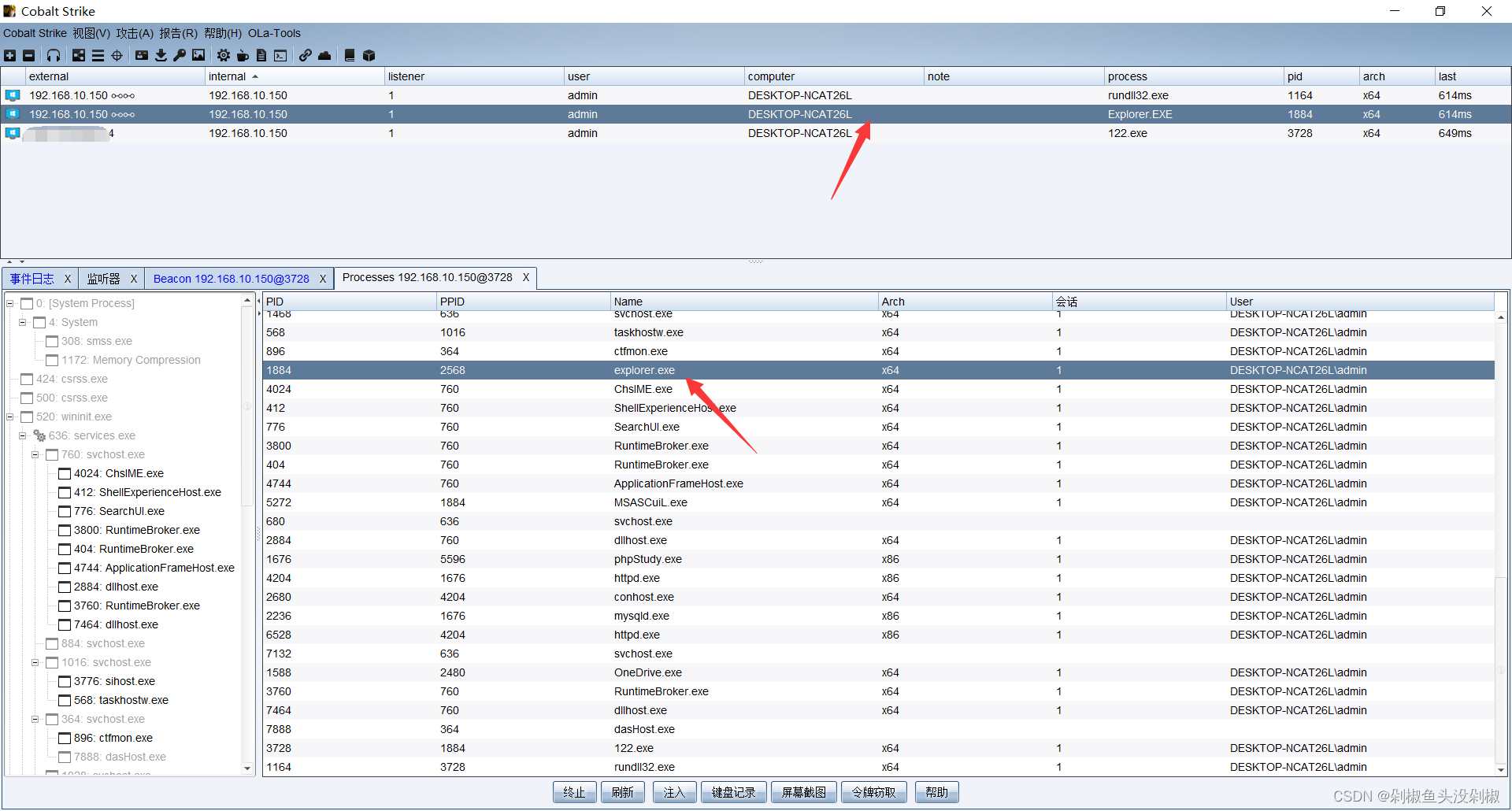1512x811 pixels.
Task: Sort process table by Name column
Action: coord(744,302)
